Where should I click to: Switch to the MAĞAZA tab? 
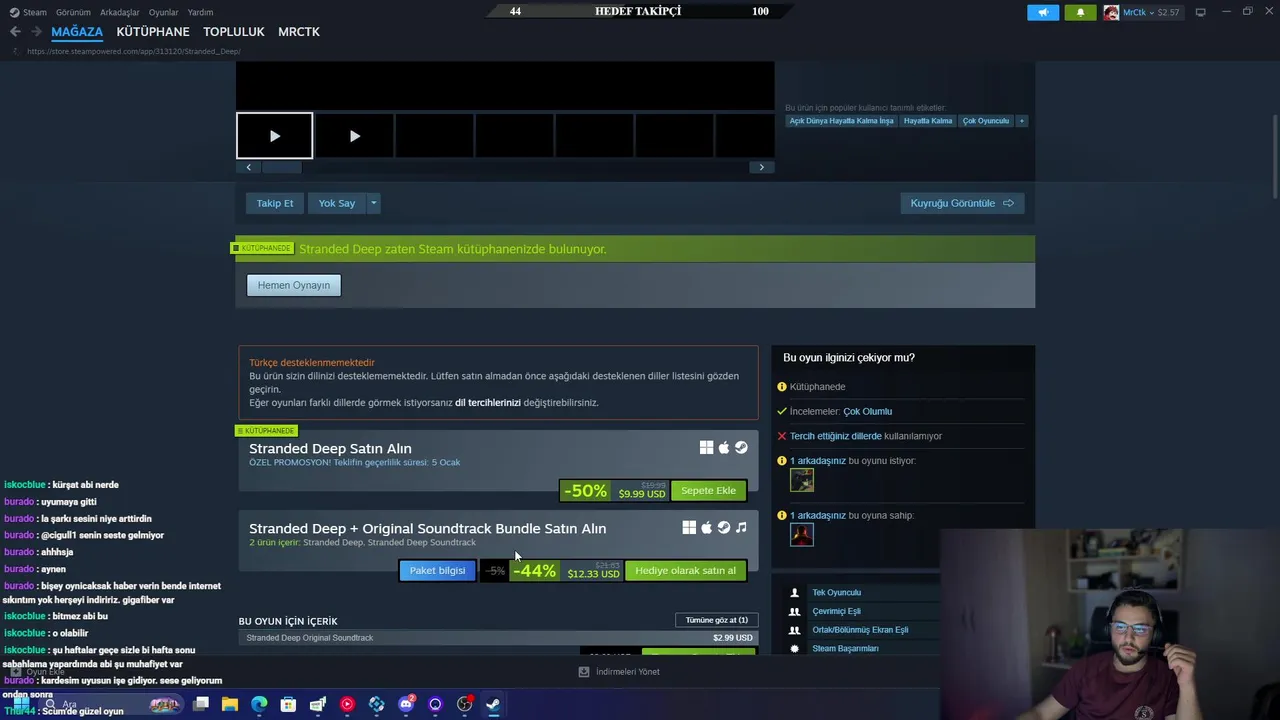coord(77,32)
